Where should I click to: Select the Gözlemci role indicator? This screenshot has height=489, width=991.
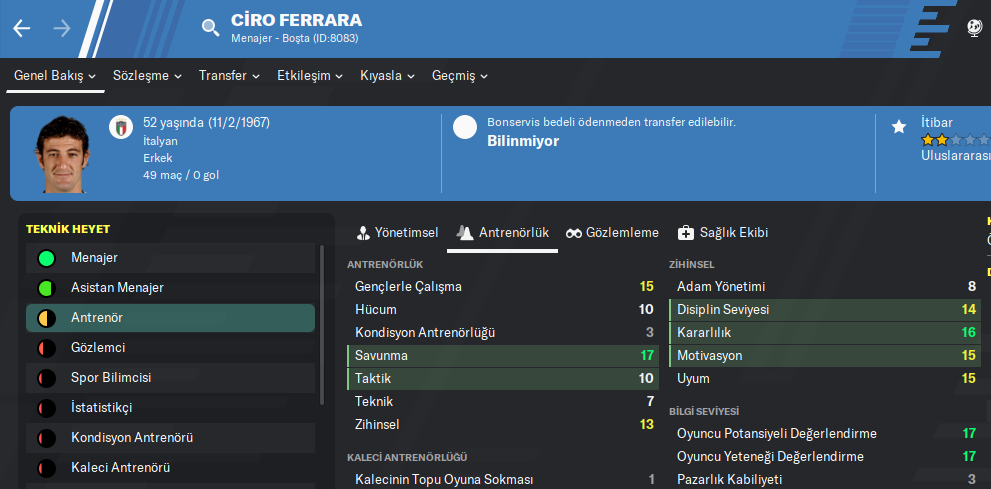[x=46, y=348]
